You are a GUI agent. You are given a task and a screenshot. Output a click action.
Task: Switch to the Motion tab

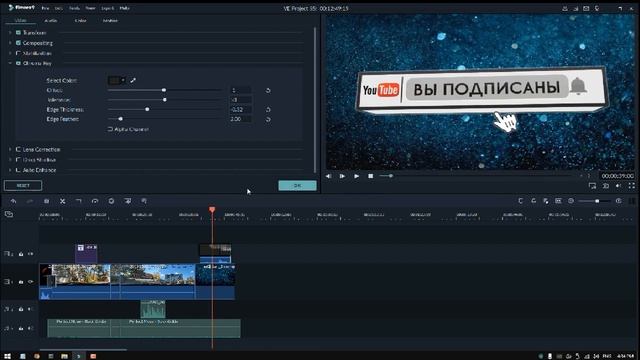point(110,20)
